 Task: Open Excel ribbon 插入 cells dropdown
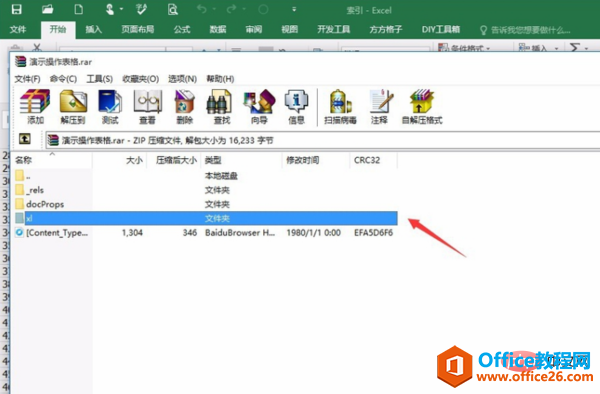(538, 48)
